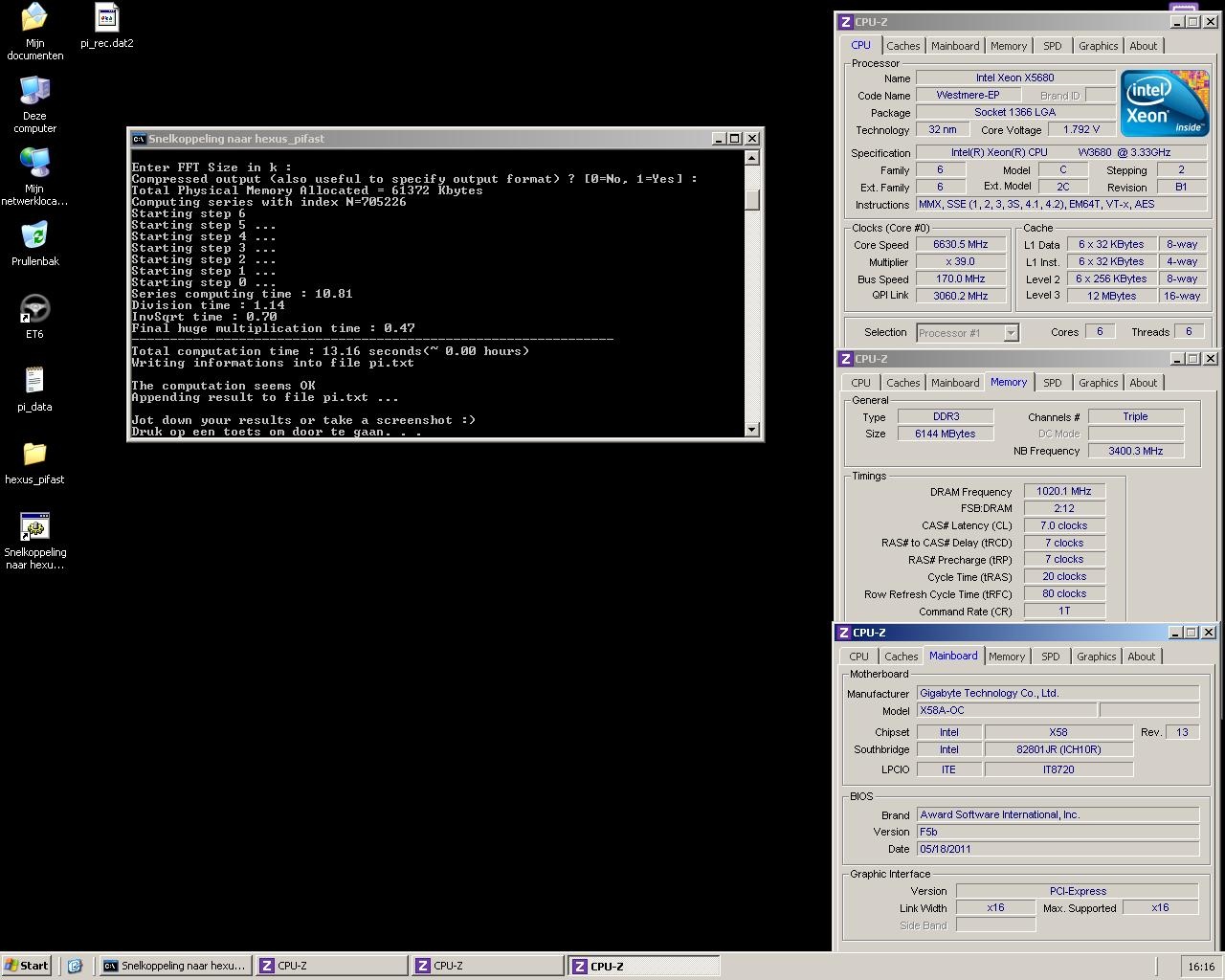Click the BIOS brand 'Award Software International, Inc.'
This screenshot has width=1225, height=980.
[x=1058, y=814]
